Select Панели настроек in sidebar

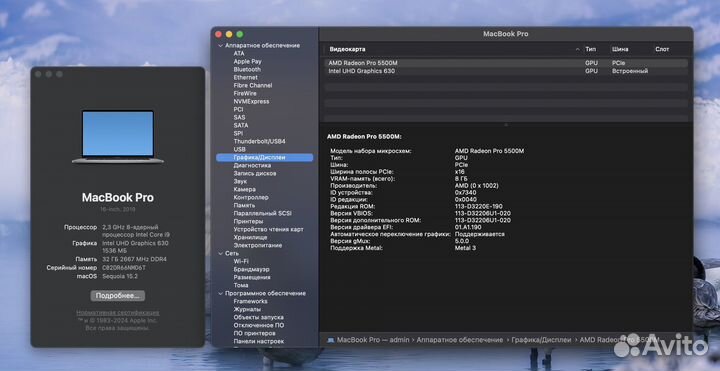click(259, 342)
